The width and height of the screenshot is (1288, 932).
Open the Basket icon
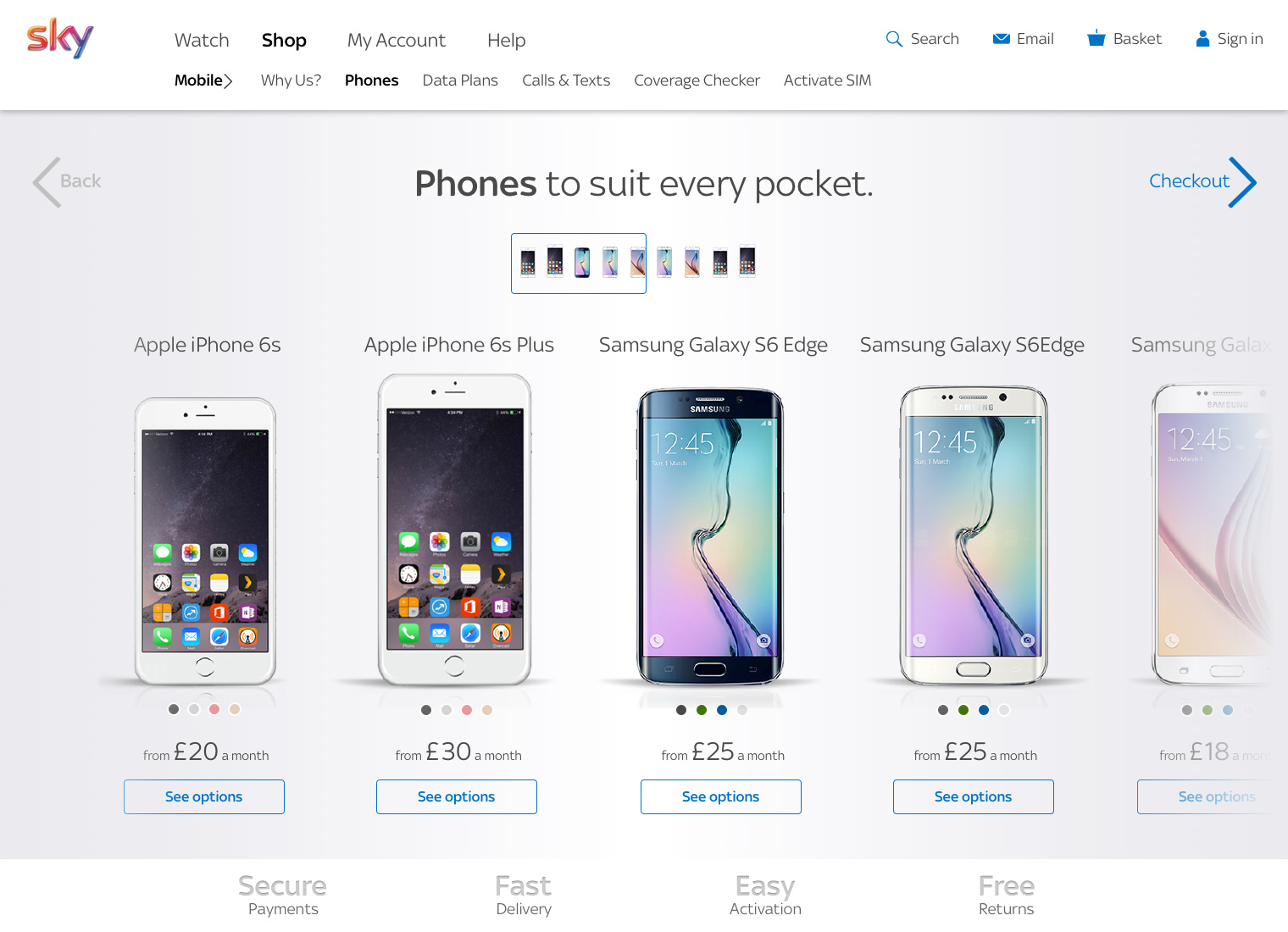[1096, 38]
